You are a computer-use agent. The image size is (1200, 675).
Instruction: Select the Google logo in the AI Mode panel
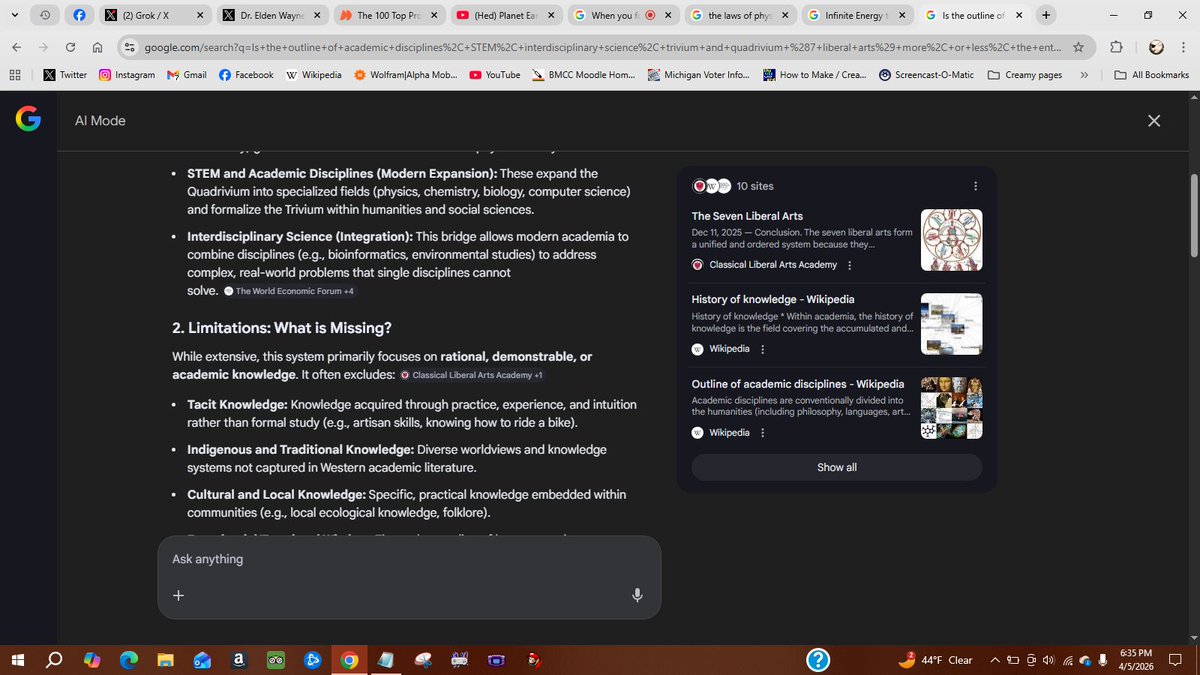click(27, 120)
